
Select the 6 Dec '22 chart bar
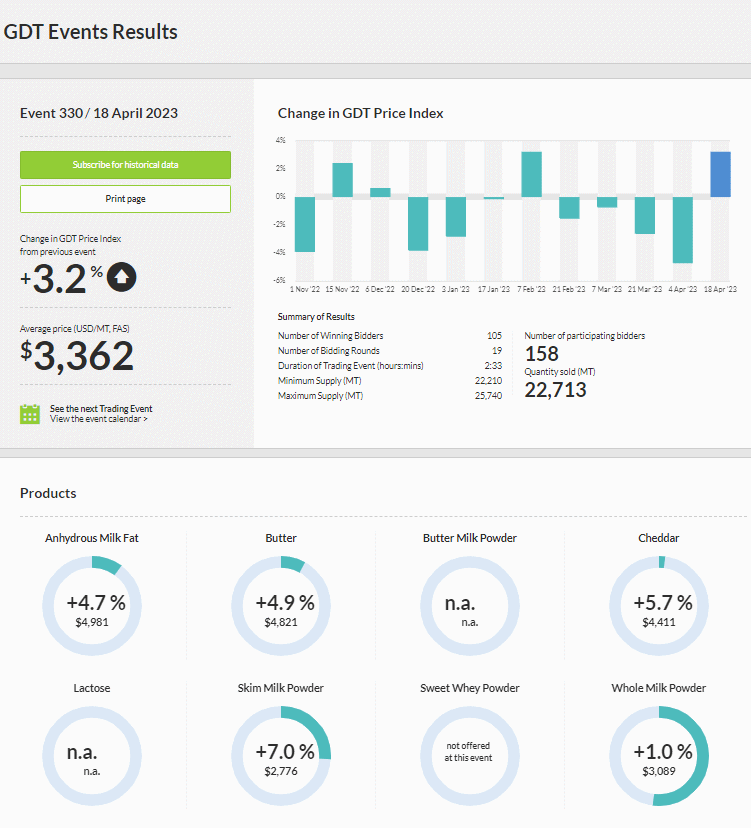[x=380, y=193]
